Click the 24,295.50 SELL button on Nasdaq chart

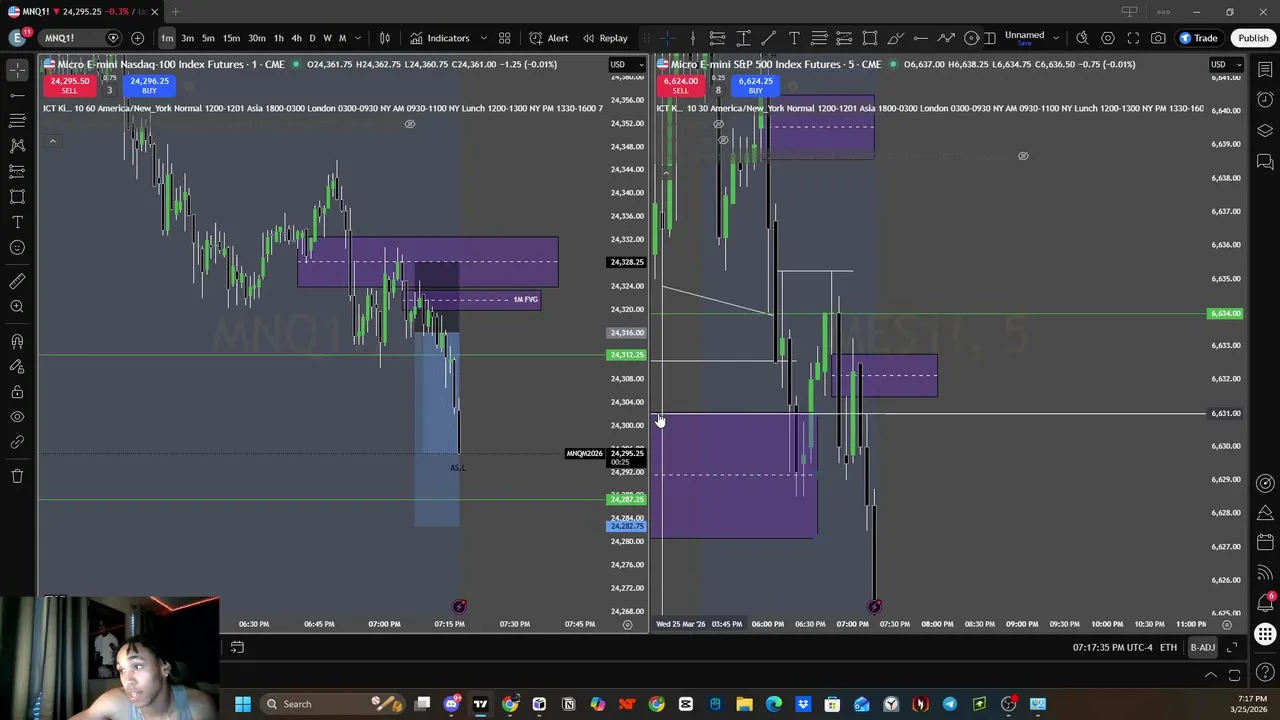[x=69, y=86]
